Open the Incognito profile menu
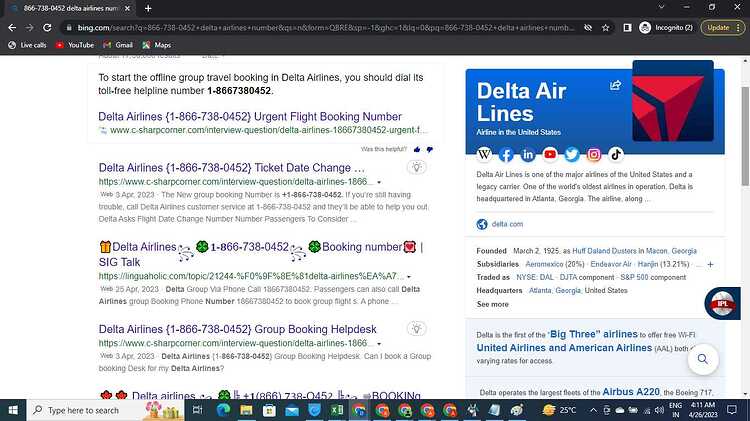The width and height of the screenshot is (750, 421). point(666,28)
